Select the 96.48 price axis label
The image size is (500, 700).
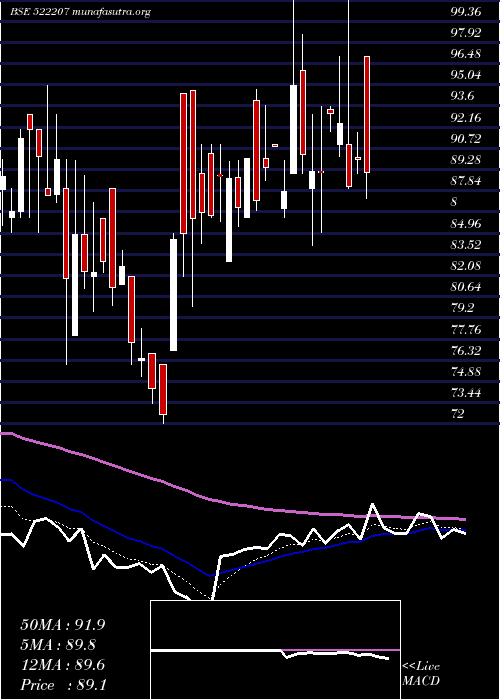[466, 54]
